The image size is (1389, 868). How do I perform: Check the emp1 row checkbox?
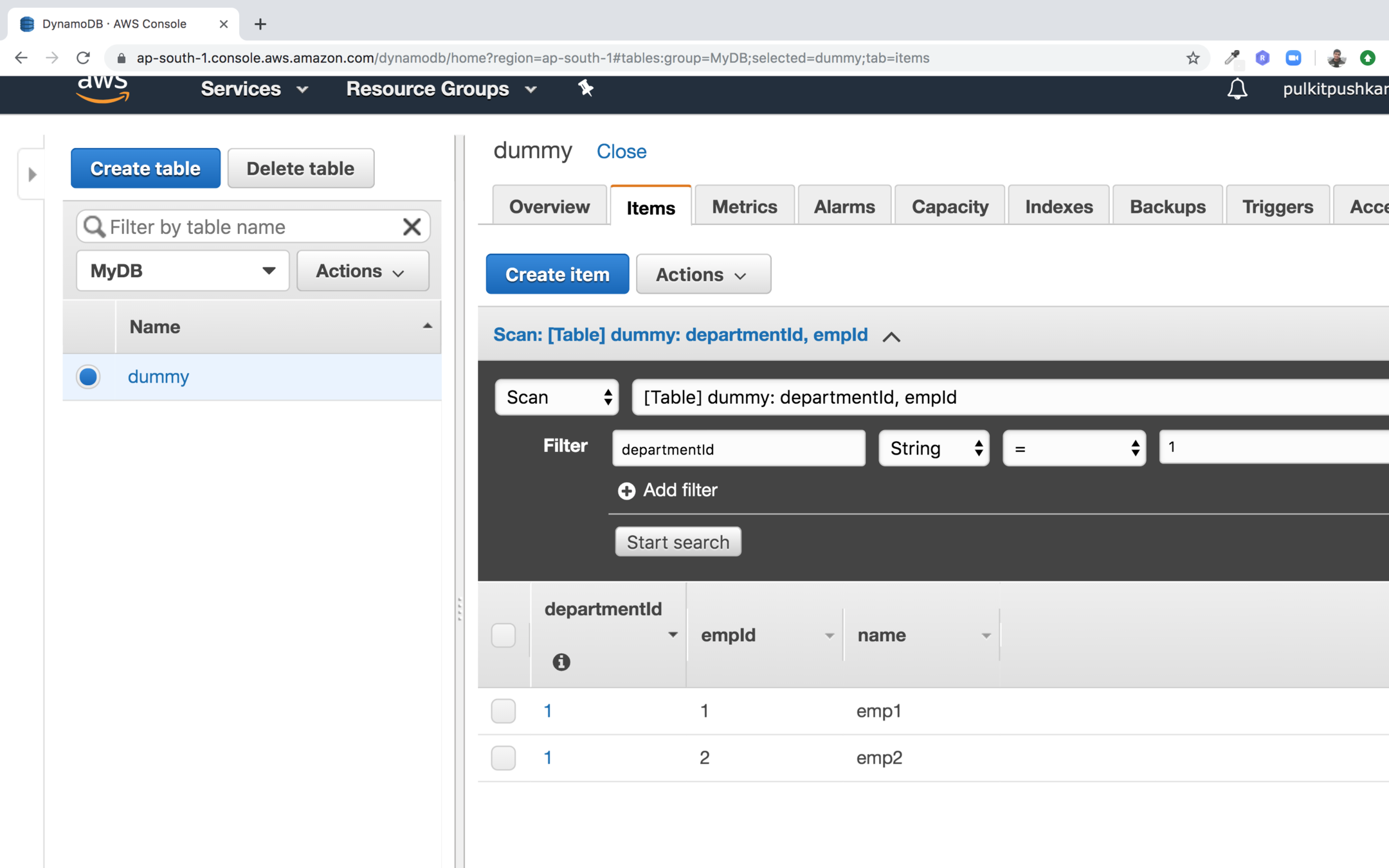tap(503, 710)
